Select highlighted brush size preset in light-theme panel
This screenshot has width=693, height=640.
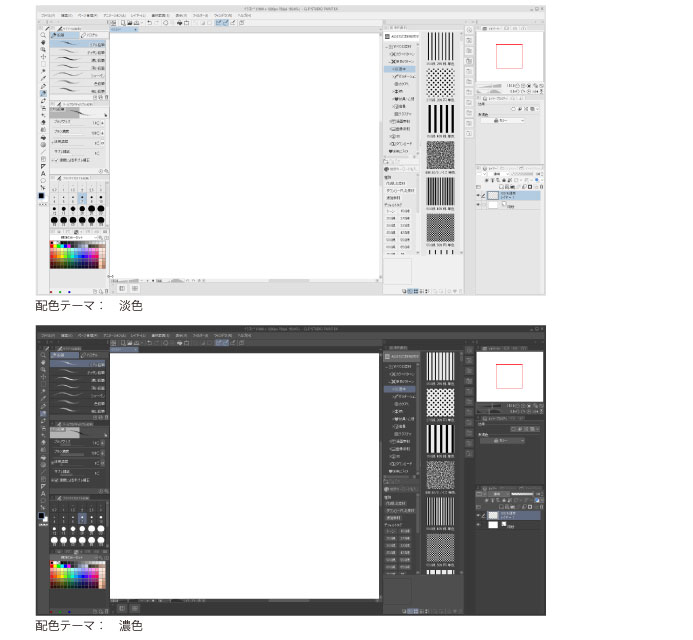(82, 198)
